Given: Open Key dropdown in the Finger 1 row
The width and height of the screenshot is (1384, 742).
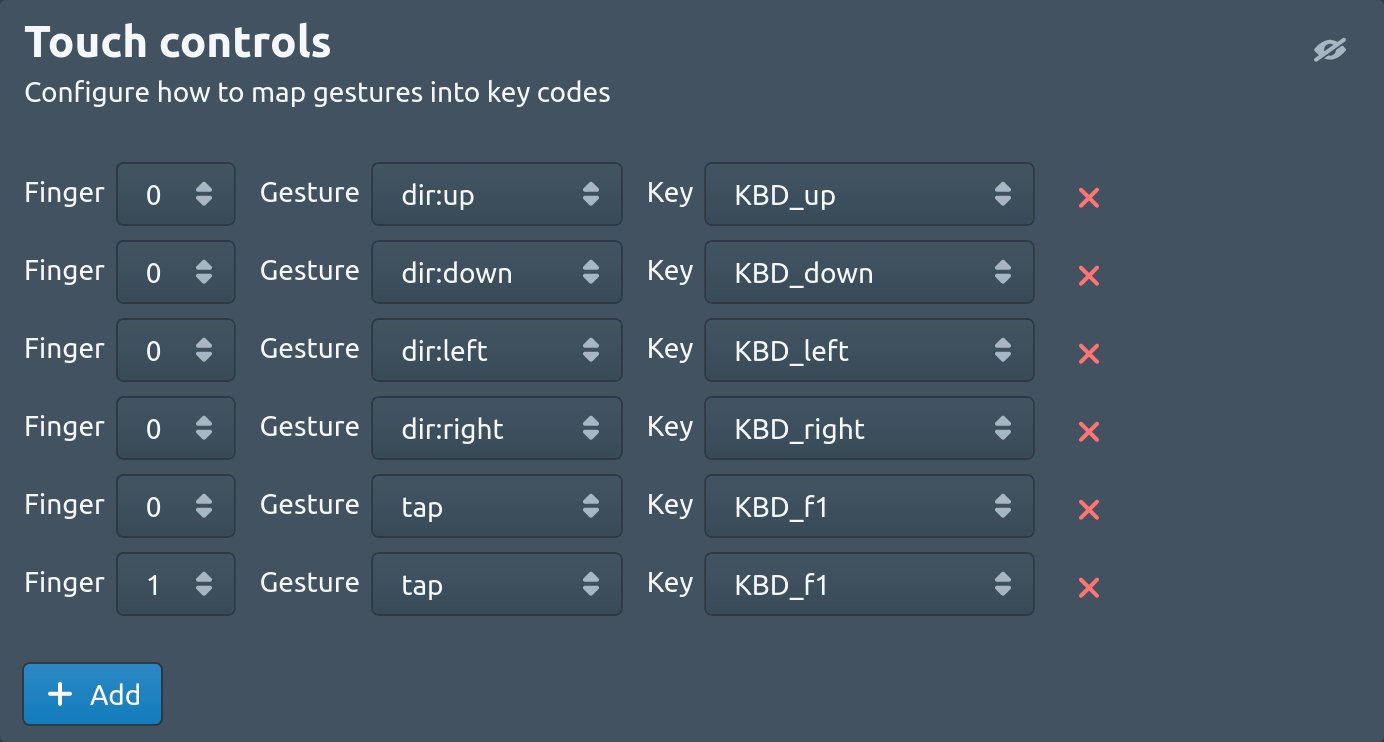Looking at the screenshot, I should click(x=869, y=584).
